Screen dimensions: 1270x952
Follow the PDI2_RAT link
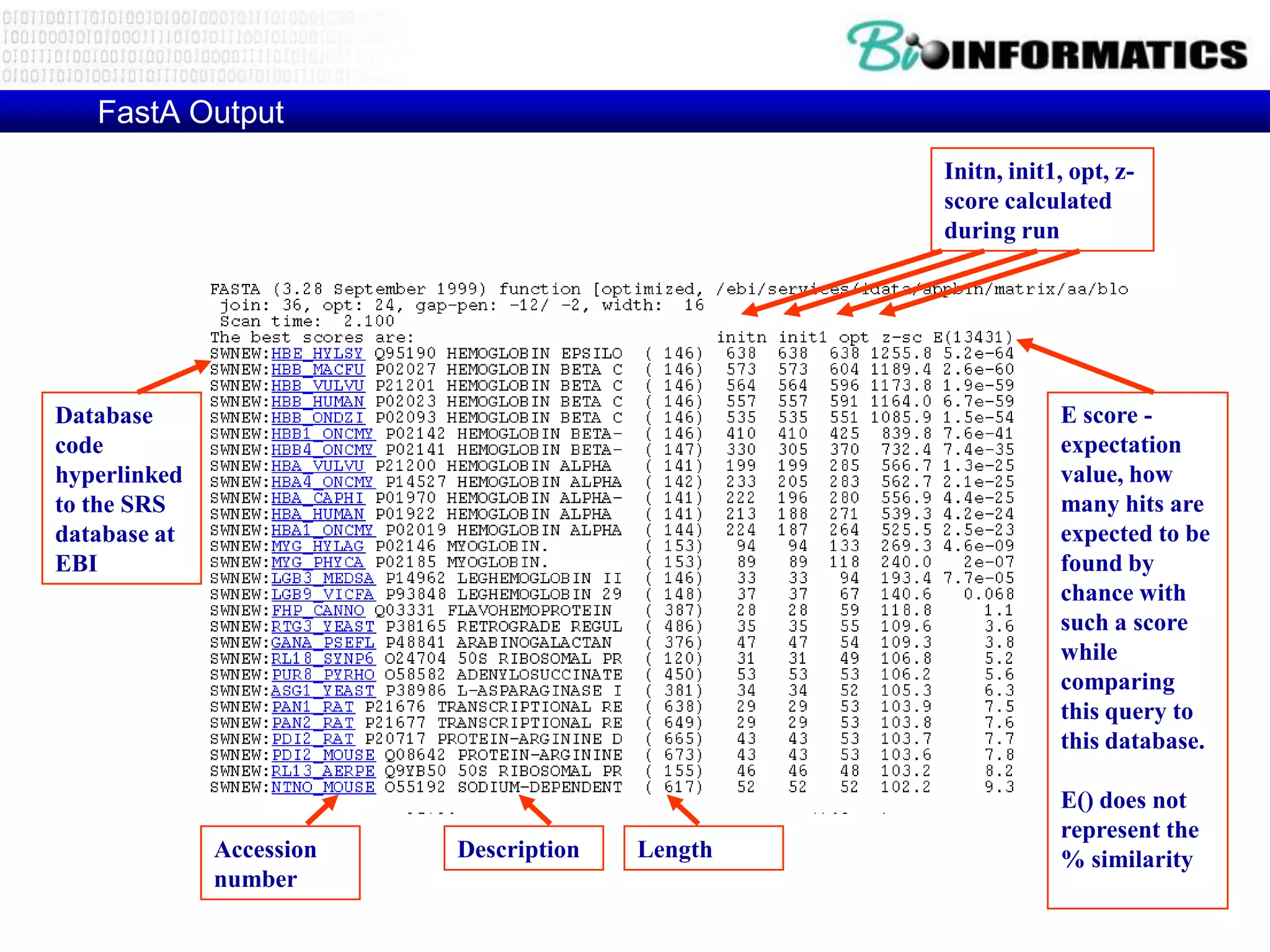[313, 740]
